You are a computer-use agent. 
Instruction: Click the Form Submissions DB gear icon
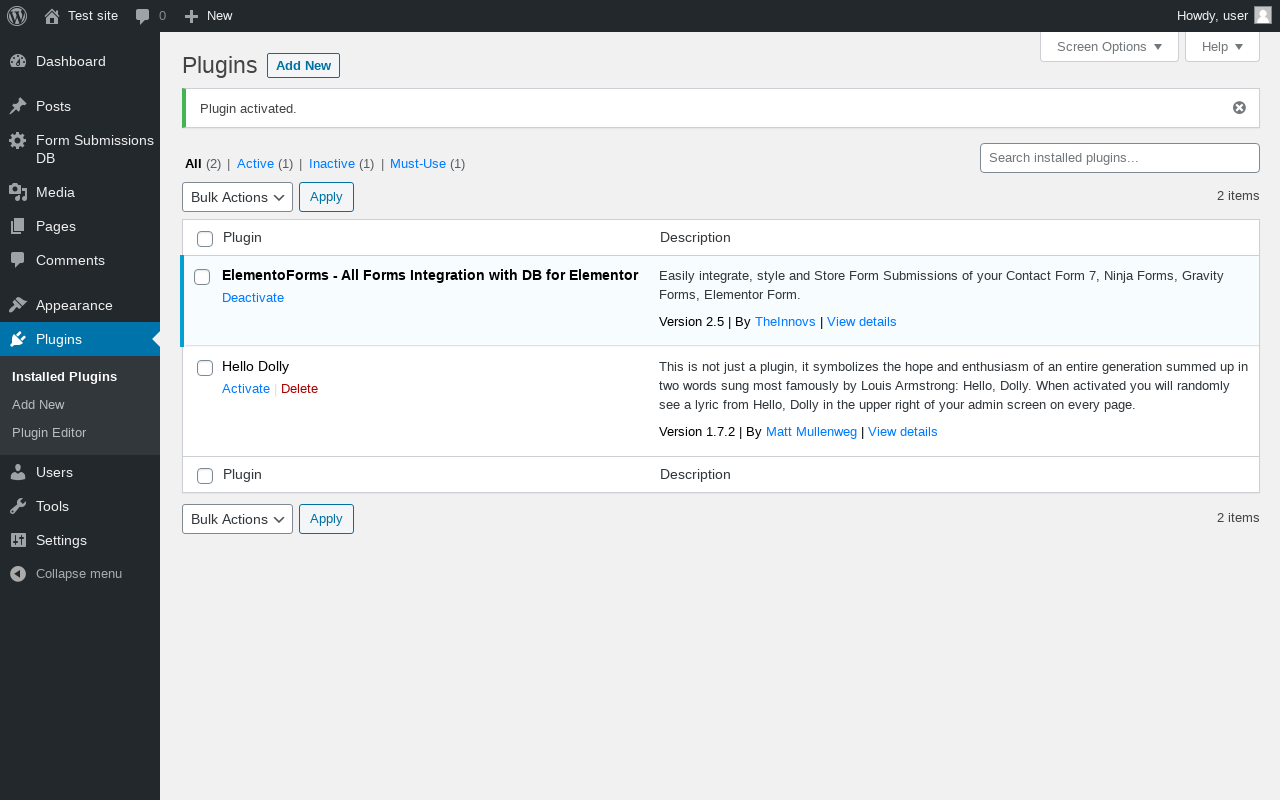[x=18, y=140]
